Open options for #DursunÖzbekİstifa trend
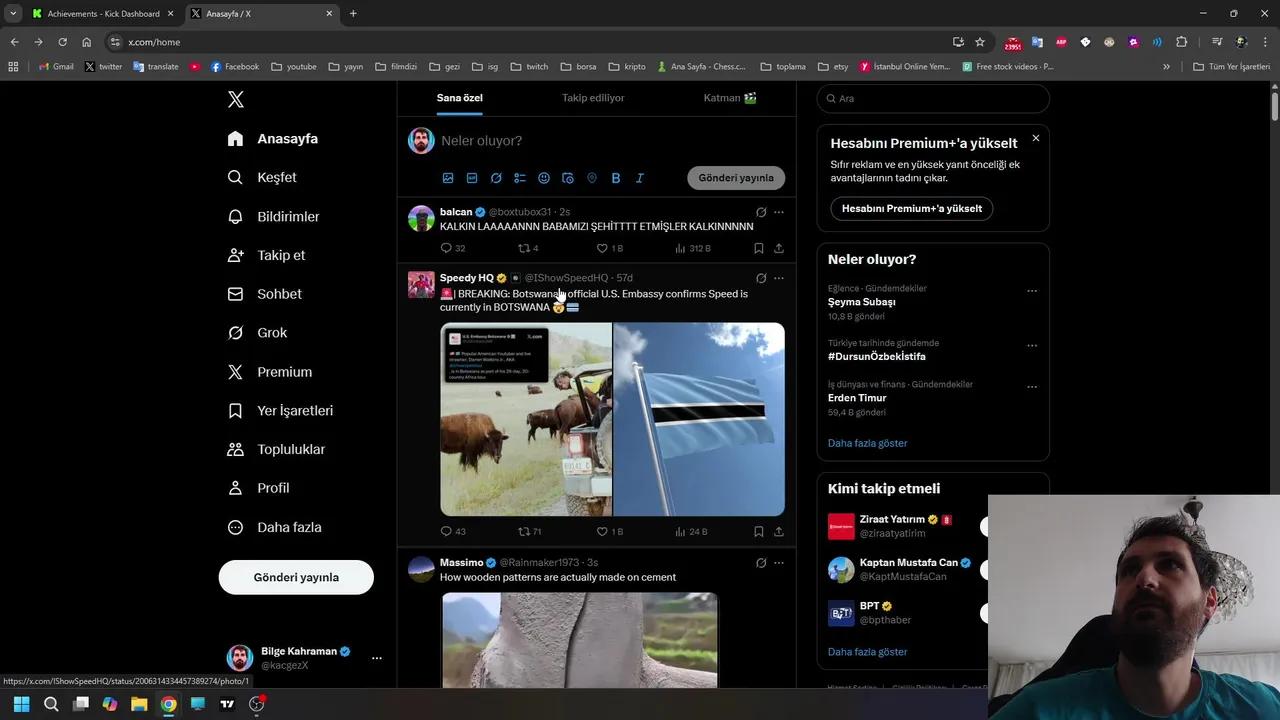The width and height of the screenshot is (1280, 720). [x=1032, y=346]
